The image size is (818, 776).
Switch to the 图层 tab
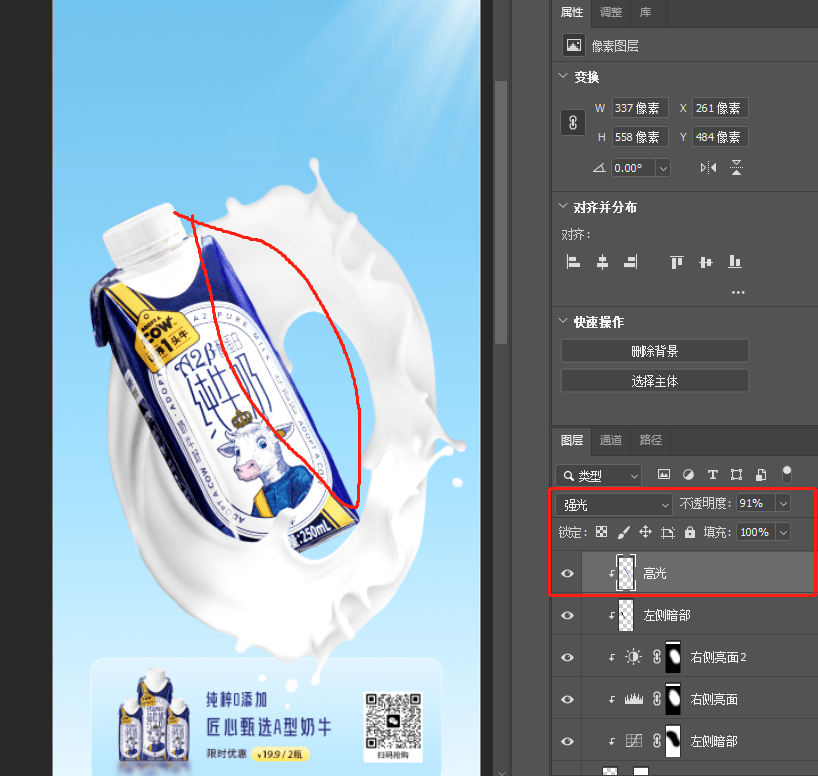coord(572,440)
